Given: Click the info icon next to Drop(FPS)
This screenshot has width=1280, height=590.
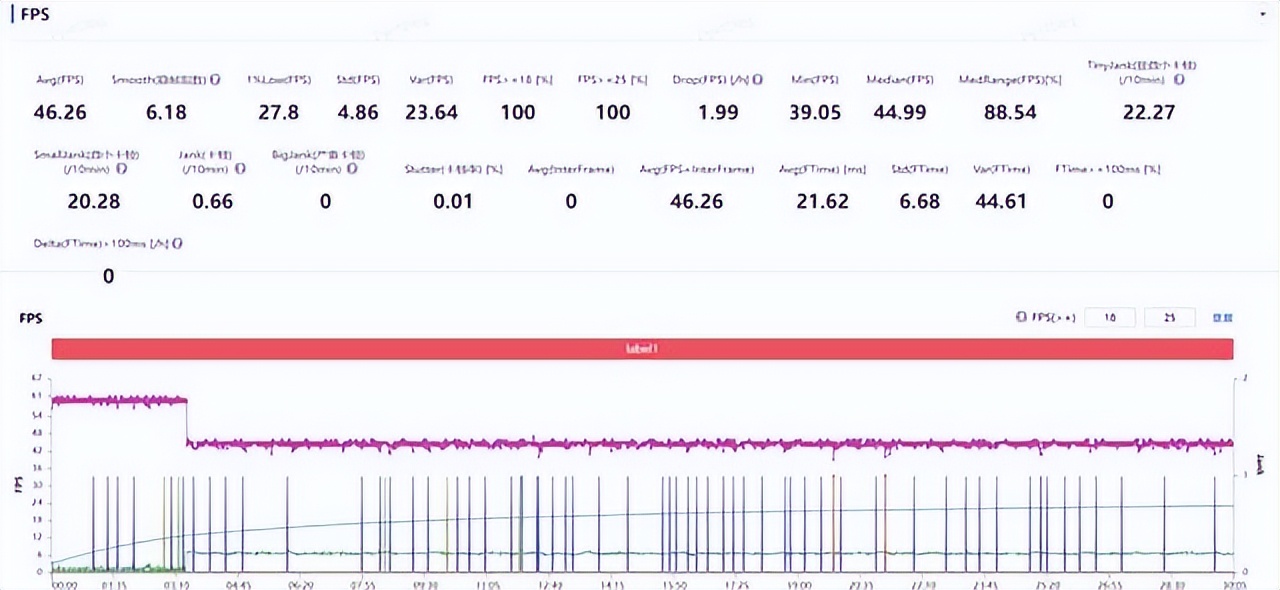Looking at the screenshot, I should coord(758,80).
